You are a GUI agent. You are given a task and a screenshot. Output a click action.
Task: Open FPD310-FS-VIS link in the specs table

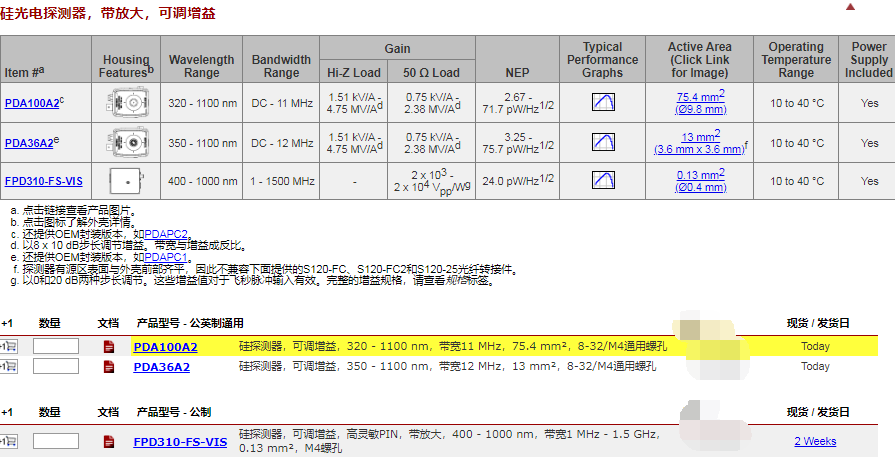44,182
